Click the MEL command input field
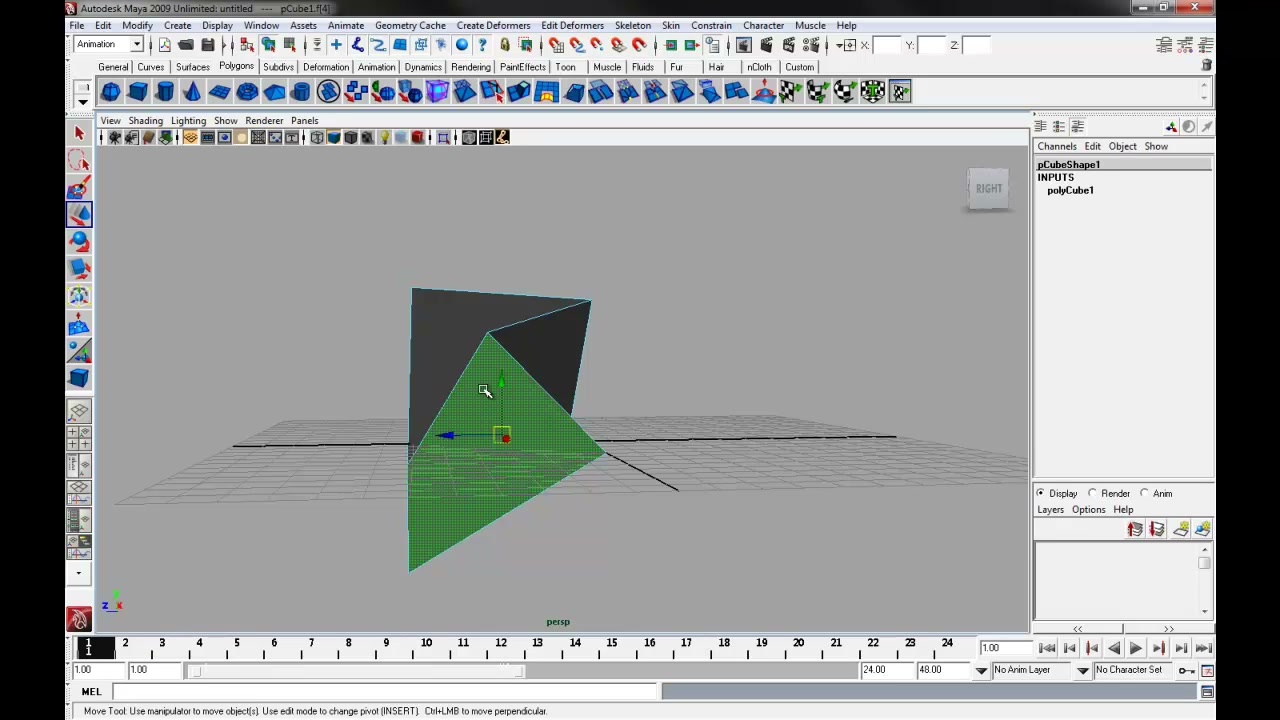1280x720 pixels. tap(386, 691)
